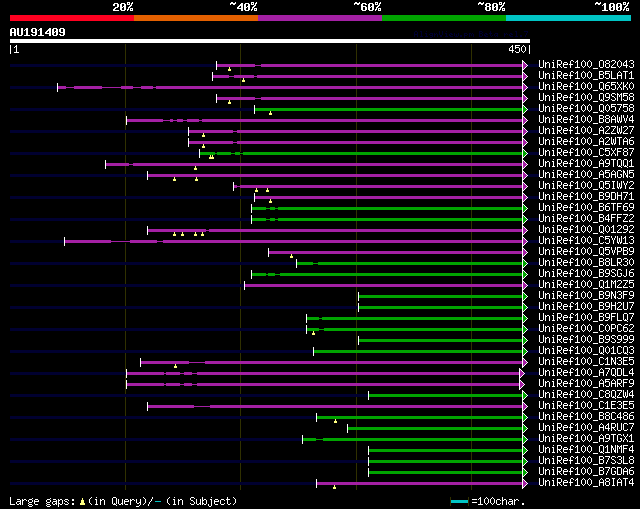The width and height of the screenshot is (640, 509).
Task: Select label UniRef100_C8QZW4
Action: (586, 395)
